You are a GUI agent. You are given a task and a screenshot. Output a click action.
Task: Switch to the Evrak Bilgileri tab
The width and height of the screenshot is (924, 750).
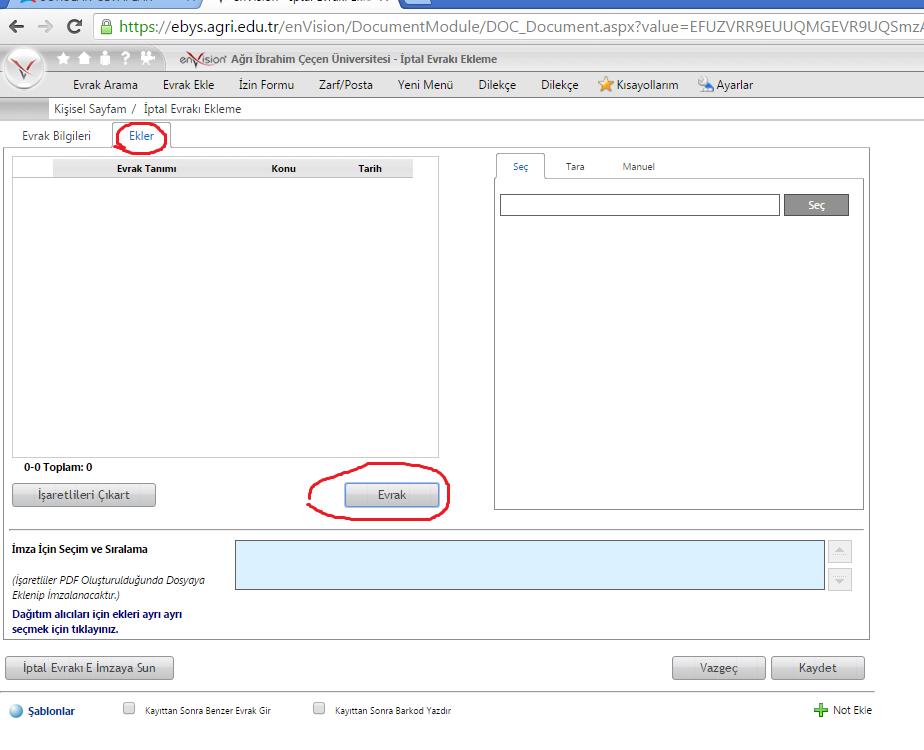click(x=56, y=136)
